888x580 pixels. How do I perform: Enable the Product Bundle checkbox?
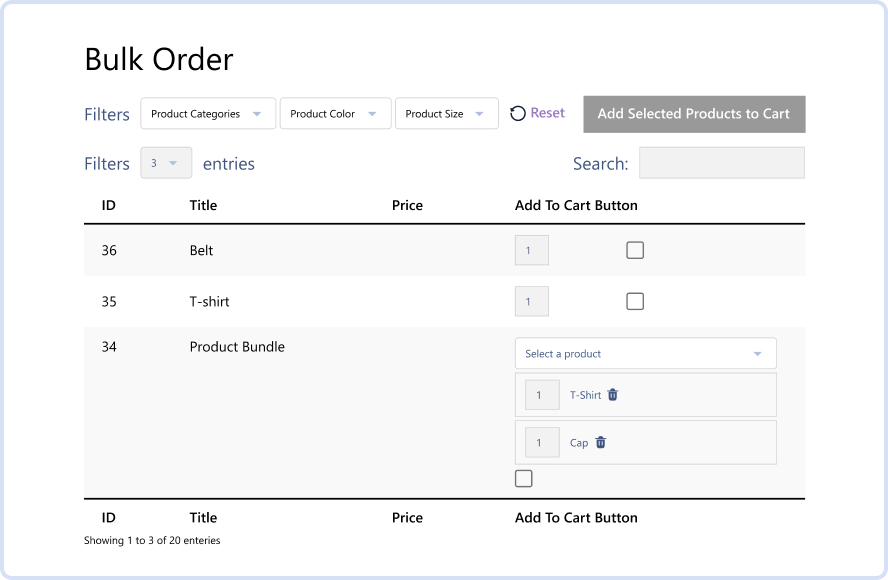523,478
